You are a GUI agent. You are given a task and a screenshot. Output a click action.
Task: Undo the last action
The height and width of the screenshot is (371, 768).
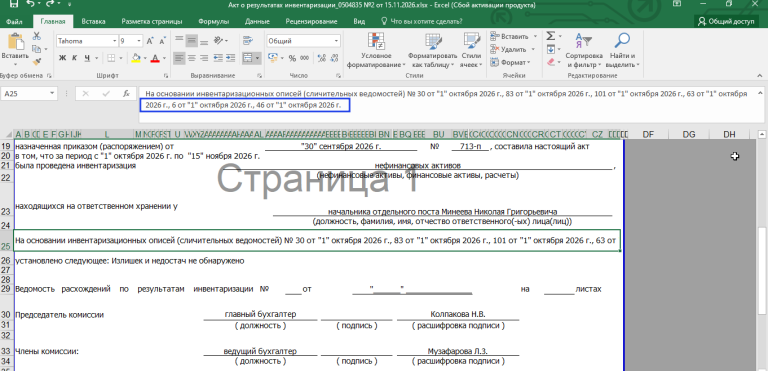tap(31, 4)
